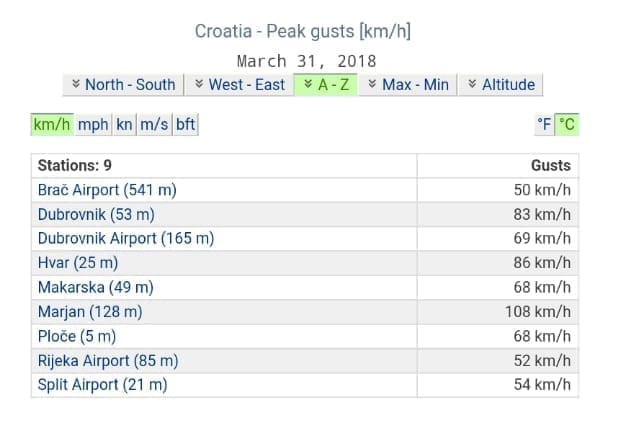Sort stations by Altitude
Image resolution: width=634 pixels, height=438 pixels.
[500, 85]
